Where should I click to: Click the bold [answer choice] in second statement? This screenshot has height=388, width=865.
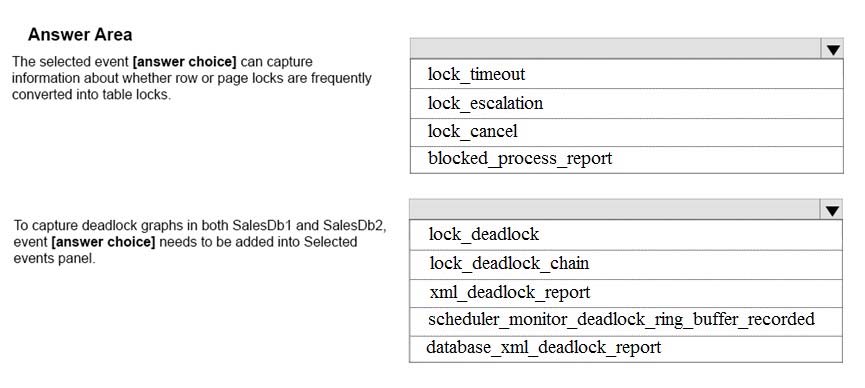103,242
